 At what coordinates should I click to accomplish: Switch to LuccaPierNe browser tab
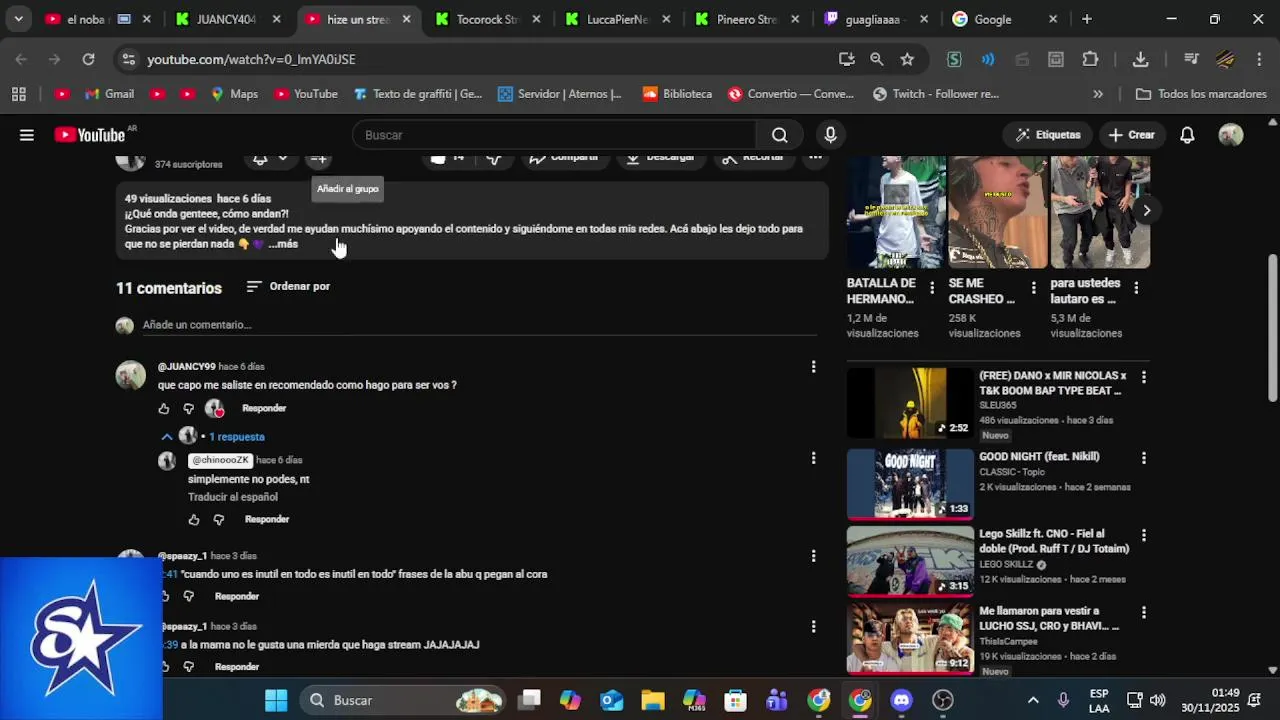coord(619,19)
